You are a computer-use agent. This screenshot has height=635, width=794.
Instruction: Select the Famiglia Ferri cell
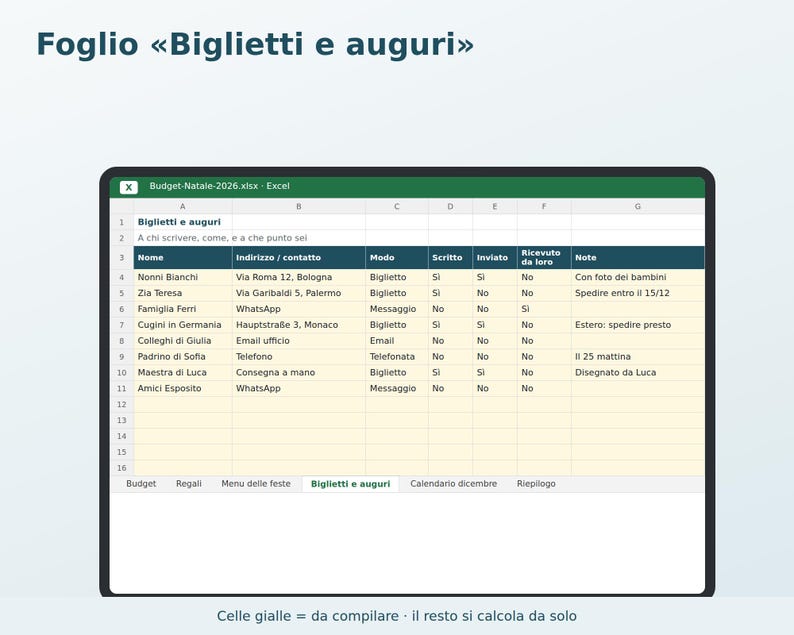pos(183,309)
